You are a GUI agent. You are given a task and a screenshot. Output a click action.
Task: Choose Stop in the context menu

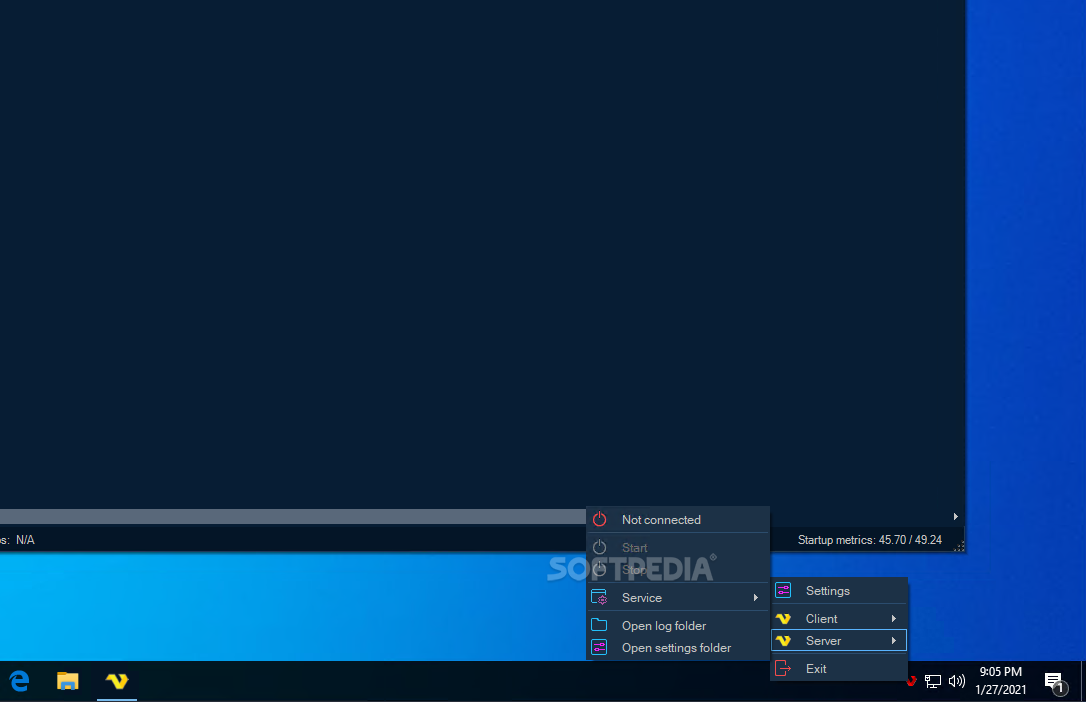pos(678,569)
